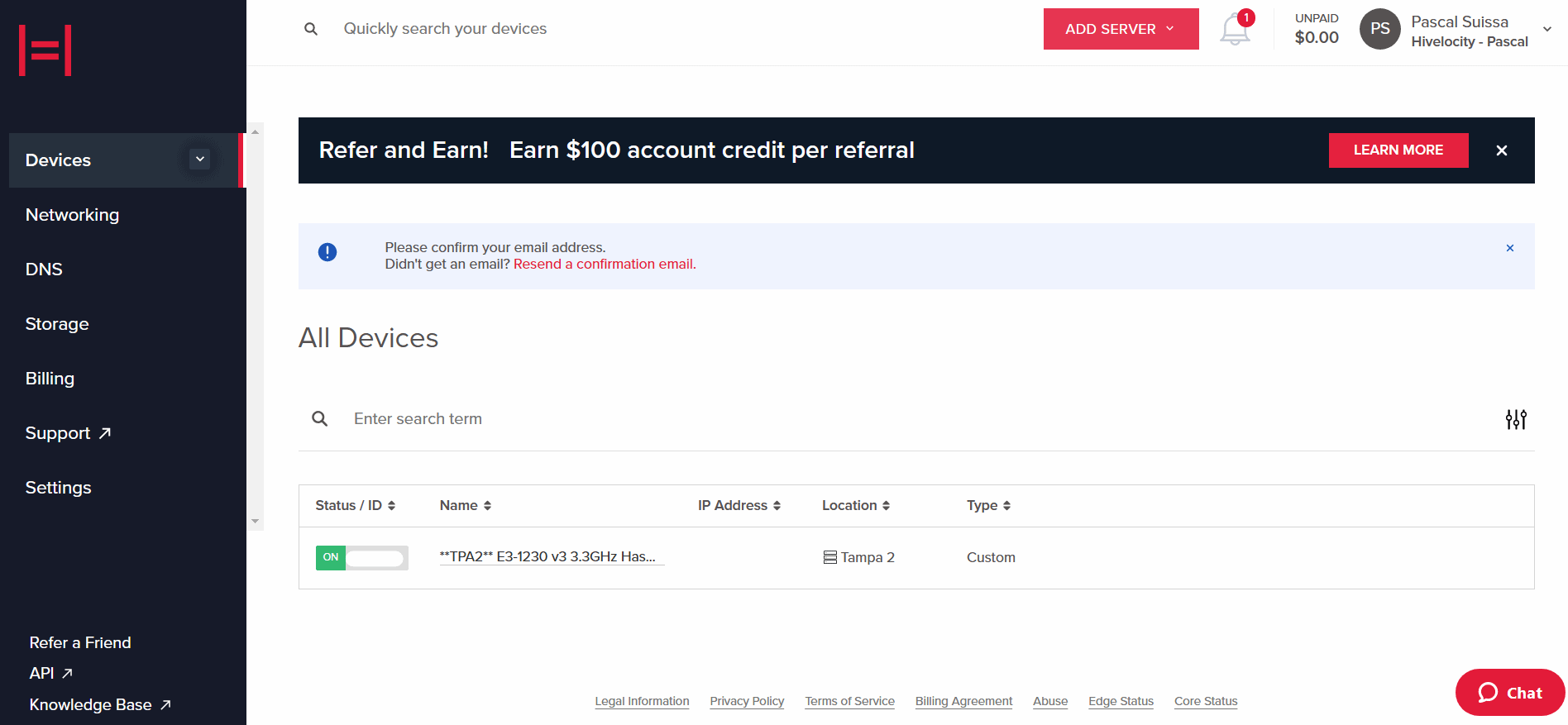
Task: Click the blue info alert icon
Action: [327, 252]
